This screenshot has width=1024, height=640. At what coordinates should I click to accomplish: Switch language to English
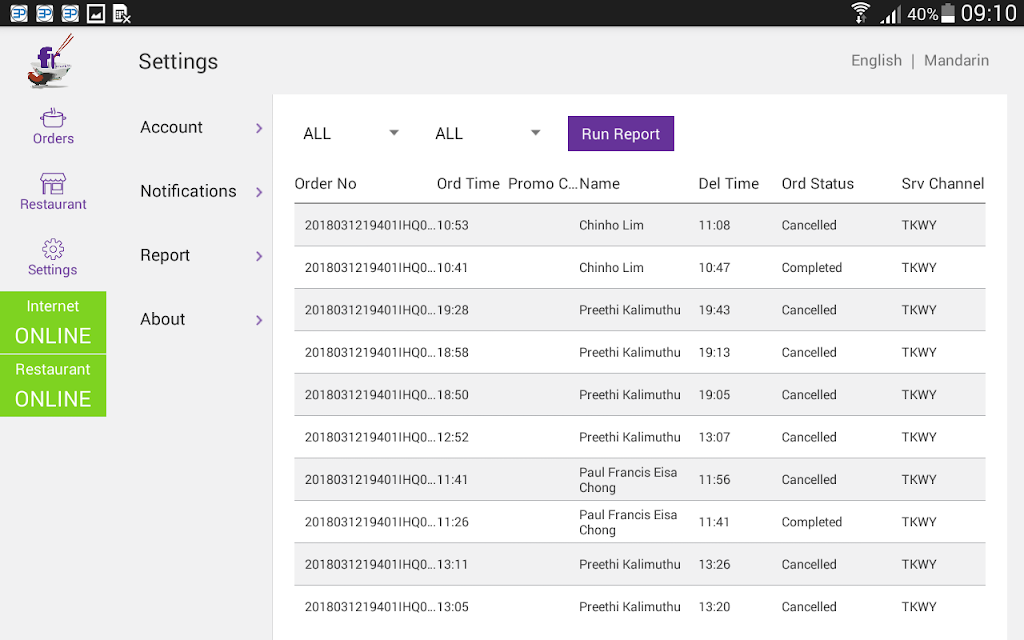(876, 60)
